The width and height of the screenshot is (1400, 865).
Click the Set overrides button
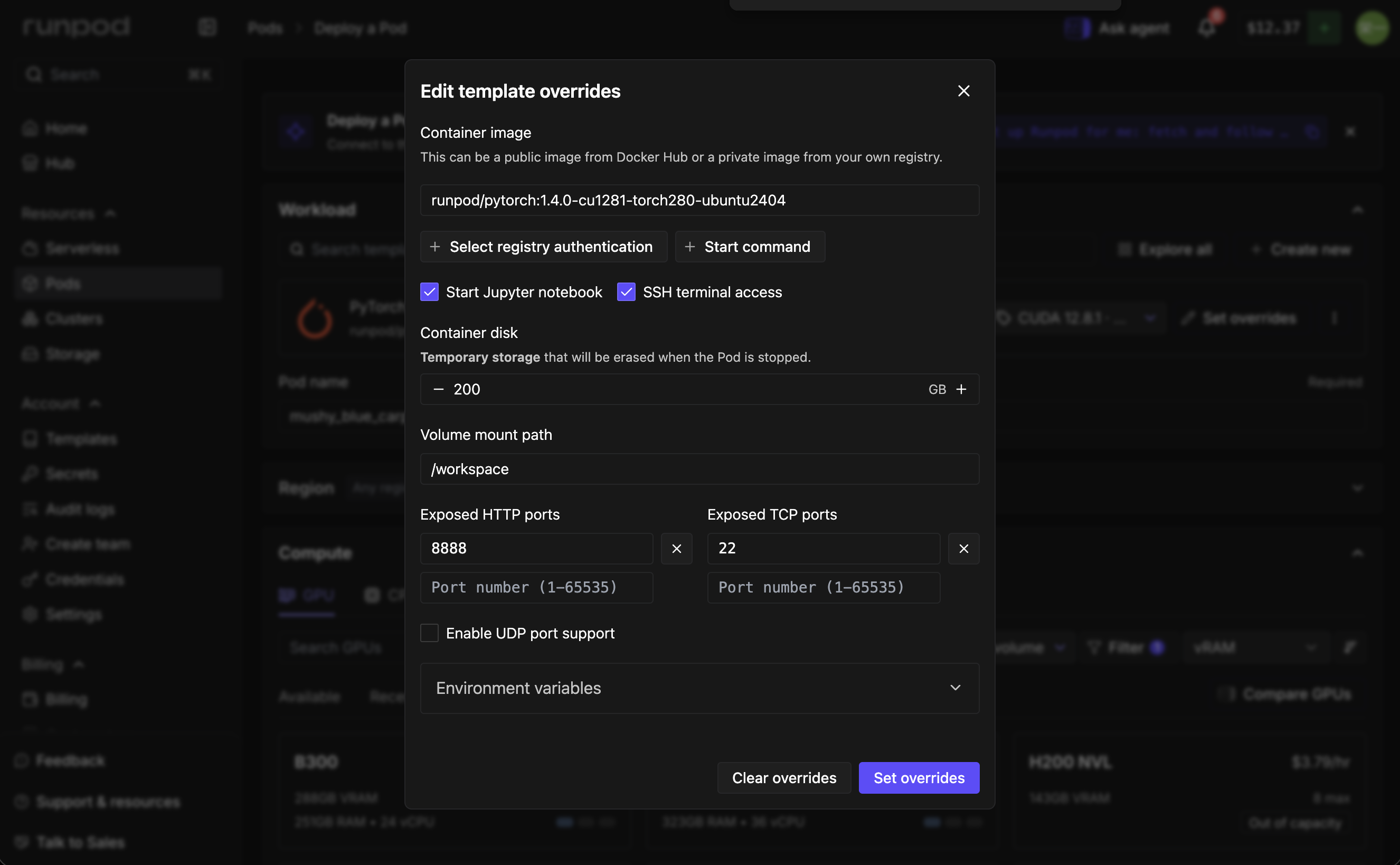click(x=919, y=778)
